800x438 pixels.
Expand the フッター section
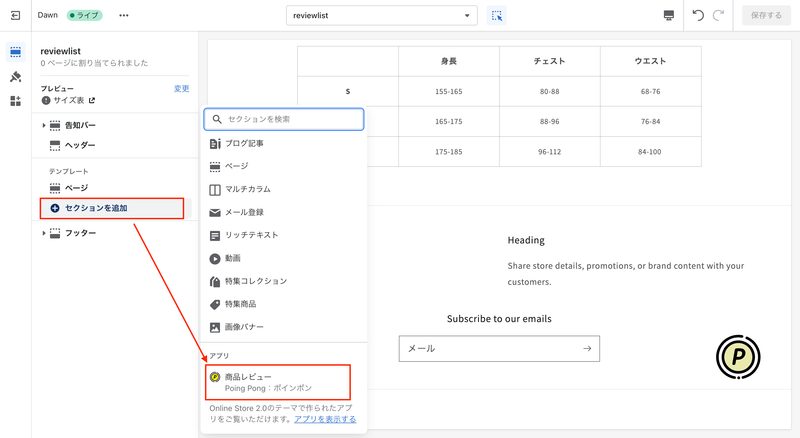tap(43, 233)
